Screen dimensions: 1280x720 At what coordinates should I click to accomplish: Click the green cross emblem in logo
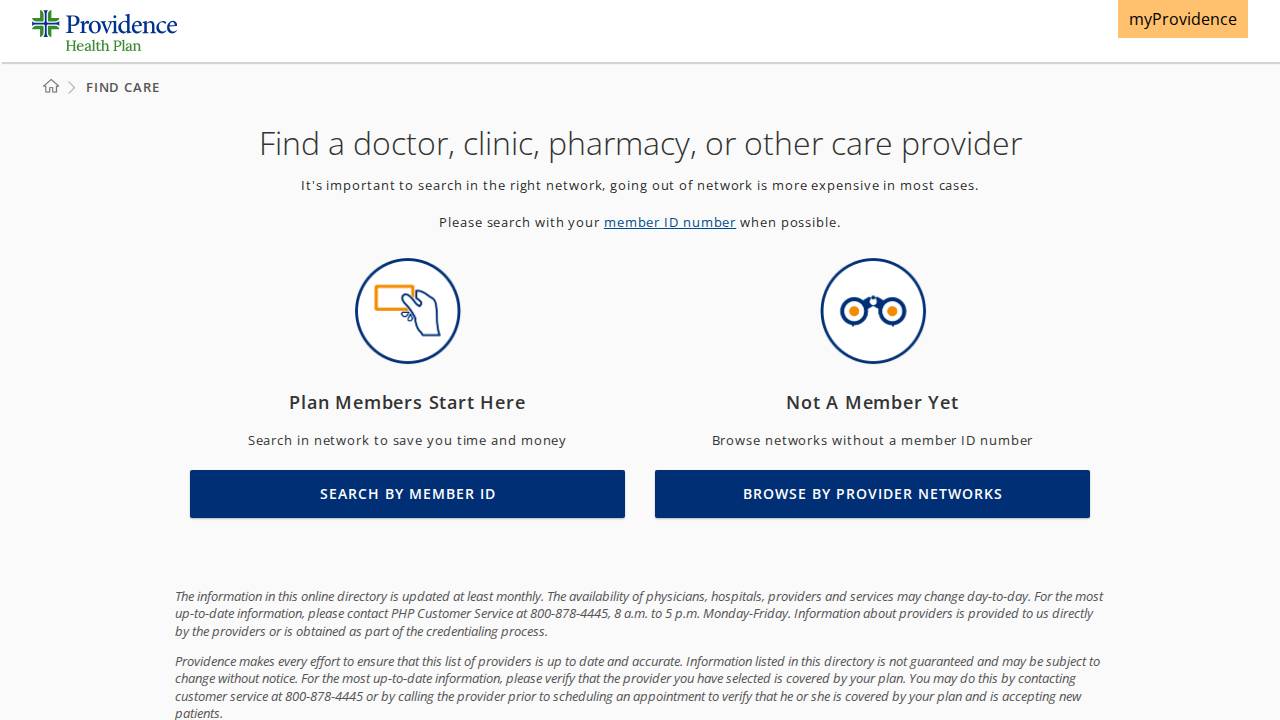[x=46, y=24]
